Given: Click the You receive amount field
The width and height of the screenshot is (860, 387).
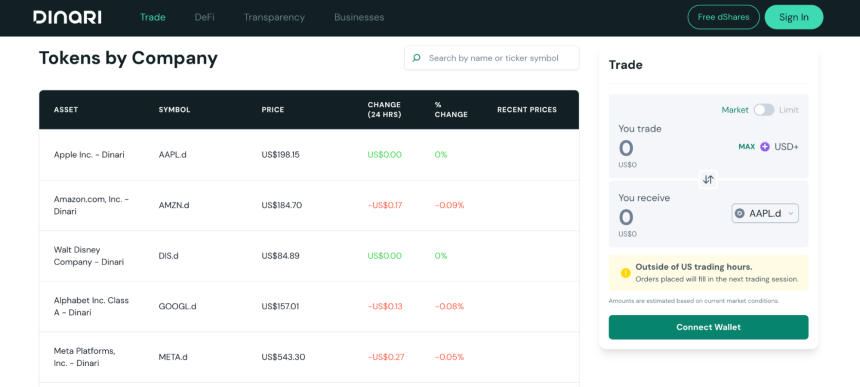Looking at the screenshot, I should click(x=626, y=218).
